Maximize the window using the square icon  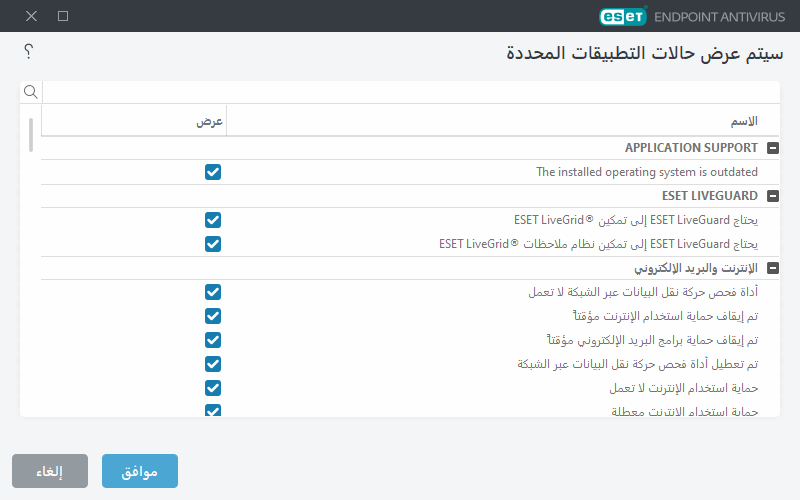[63, 16]
